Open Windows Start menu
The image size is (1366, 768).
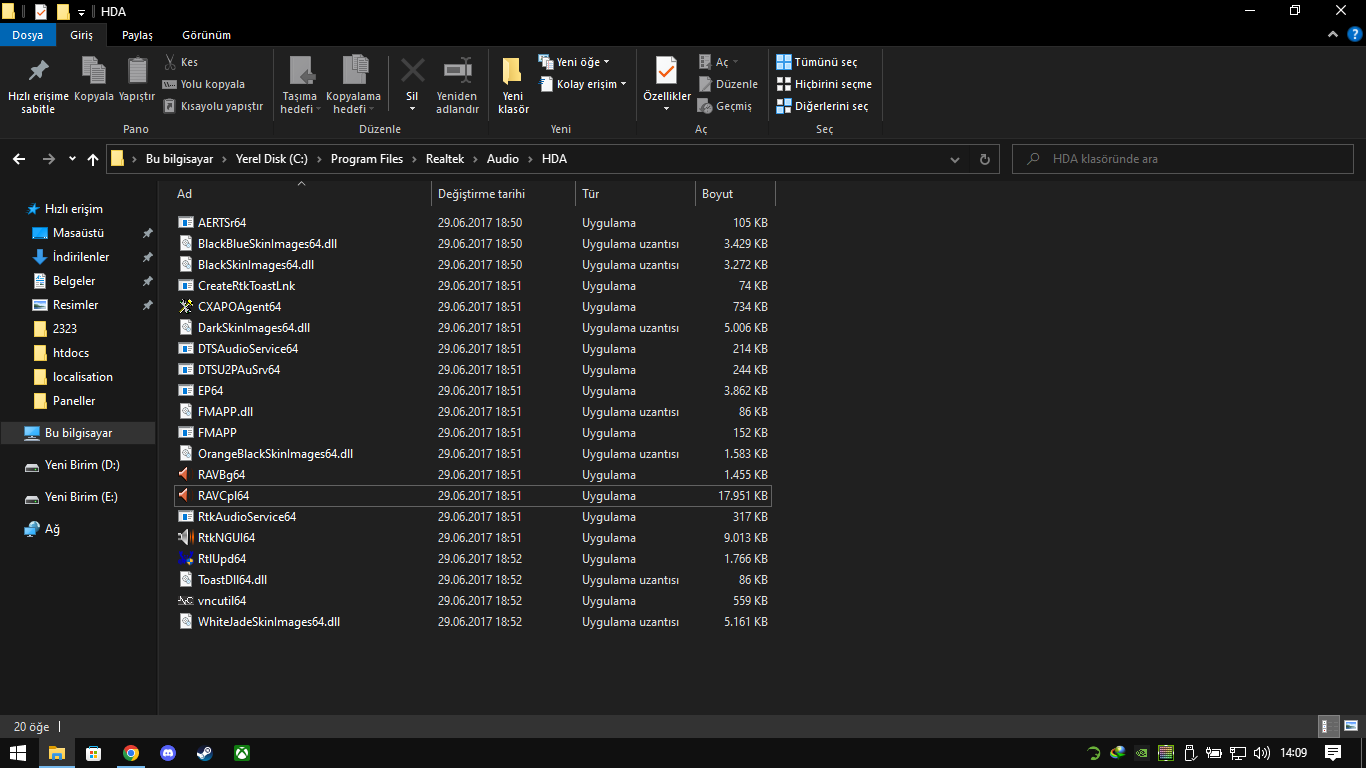18,753
